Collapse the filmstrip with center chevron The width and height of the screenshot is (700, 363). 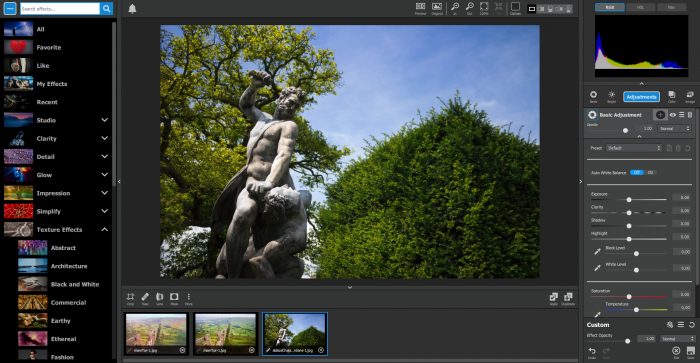pos(350,288)
